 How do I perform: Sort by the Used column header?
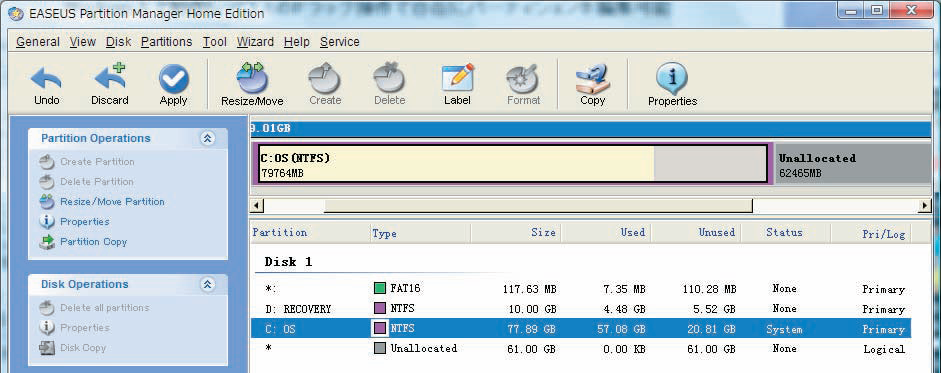606,233
